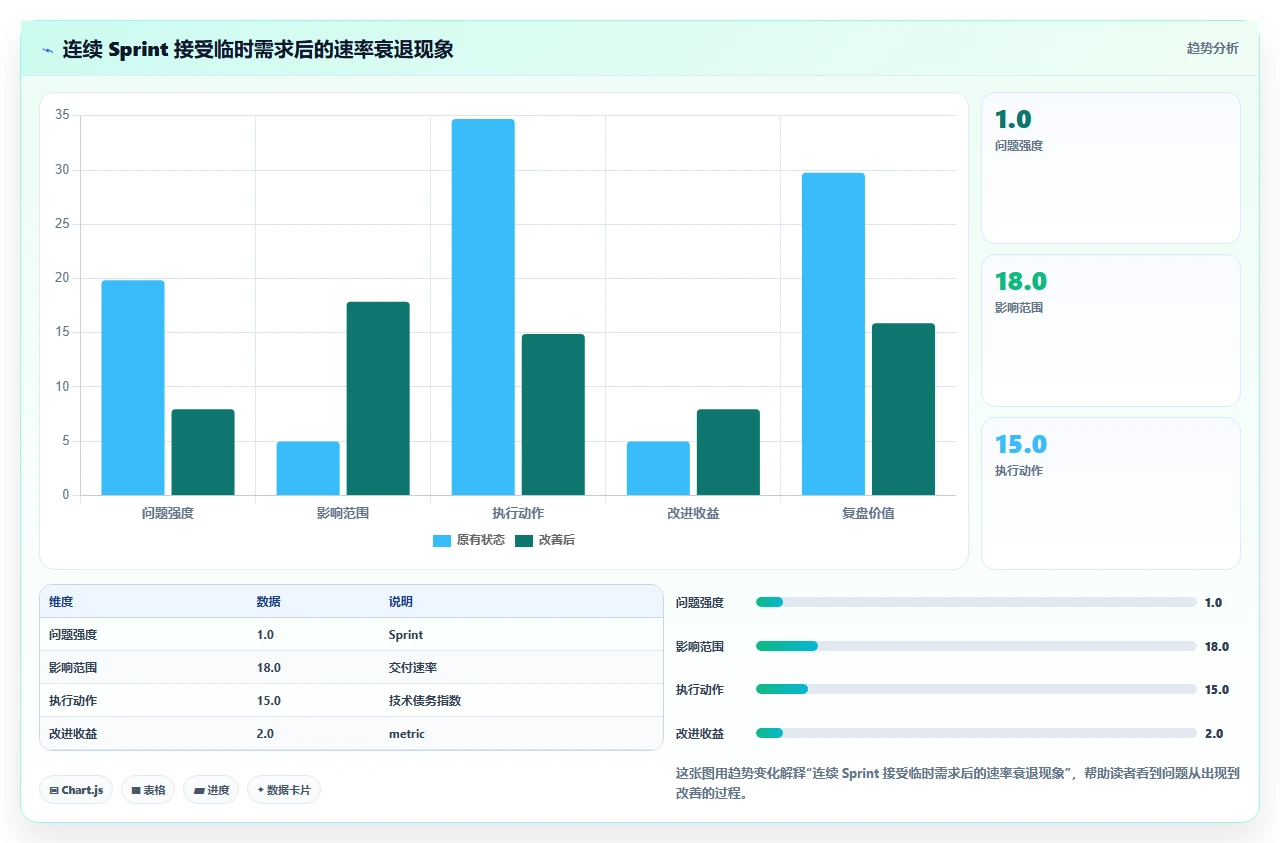Open the 影响范围 data card showing 18.0
The image size is (1280, 843).
1111,331
